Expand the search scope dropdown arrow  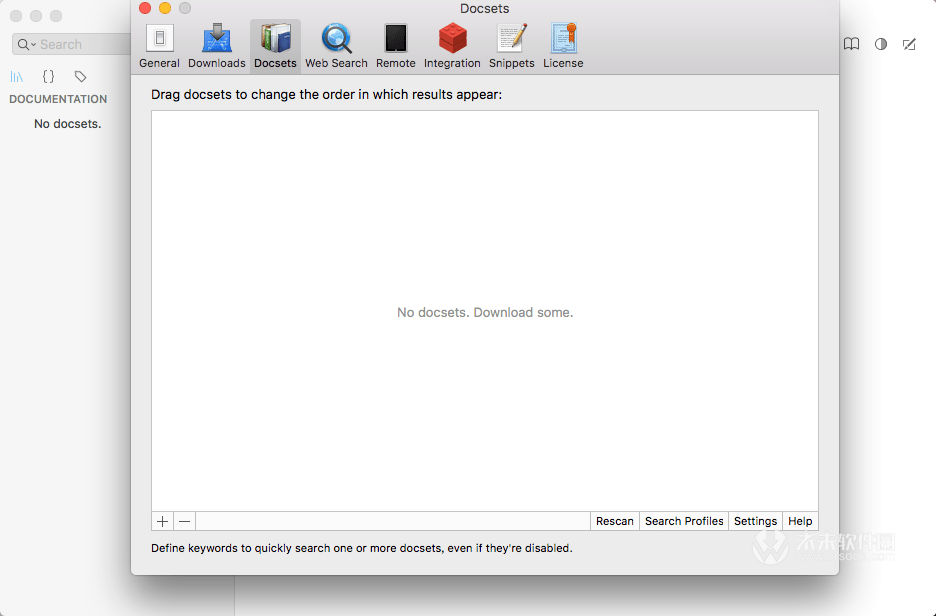[x=33, y=44]
